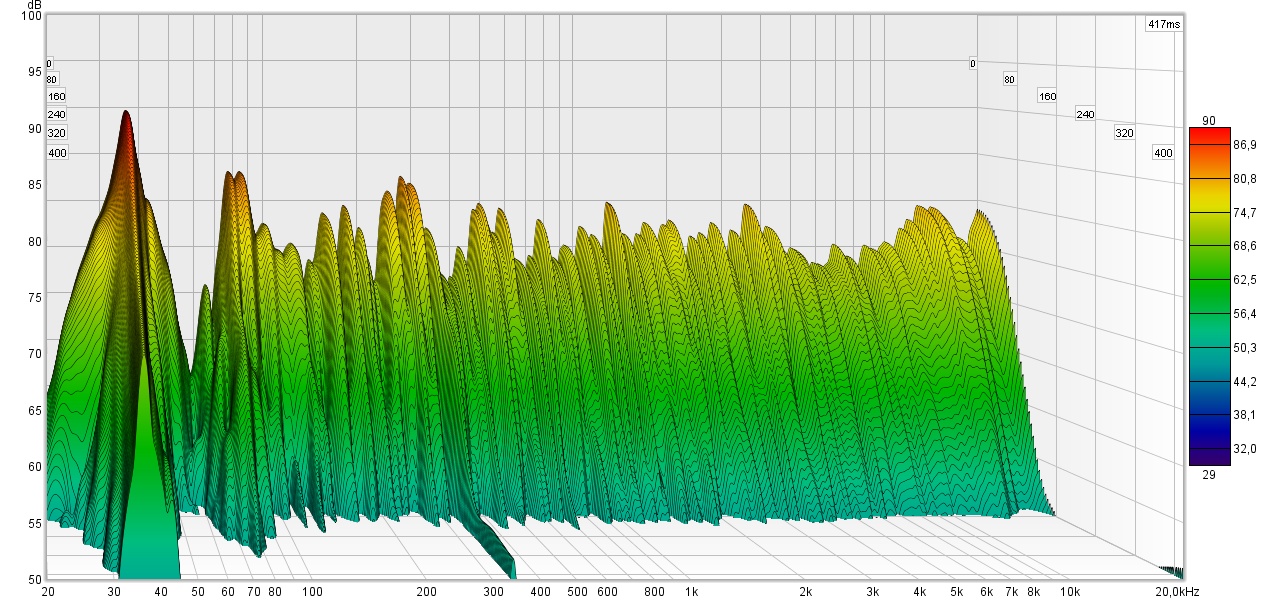Click the 1k frequency axis label

point(691,592)
